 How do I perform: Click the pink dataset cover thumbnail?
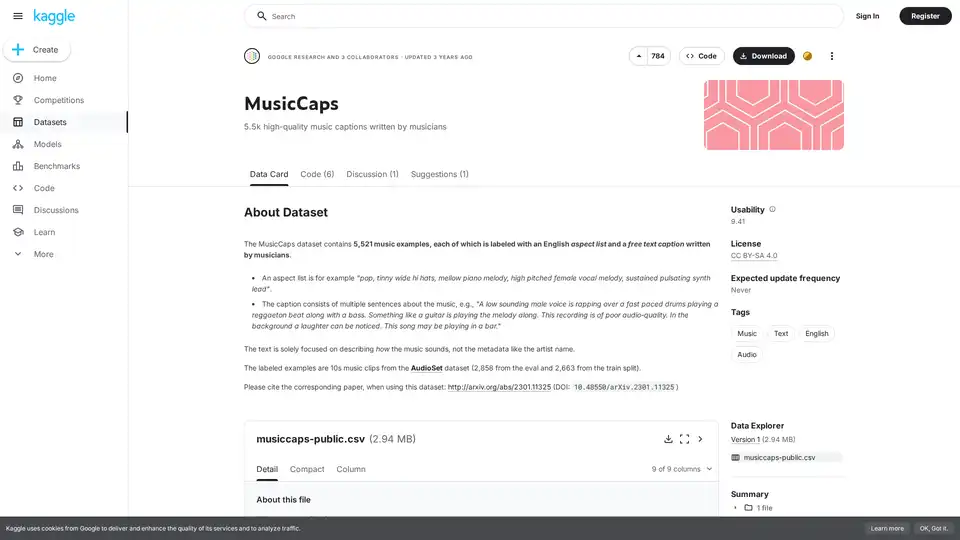(773, 115)
